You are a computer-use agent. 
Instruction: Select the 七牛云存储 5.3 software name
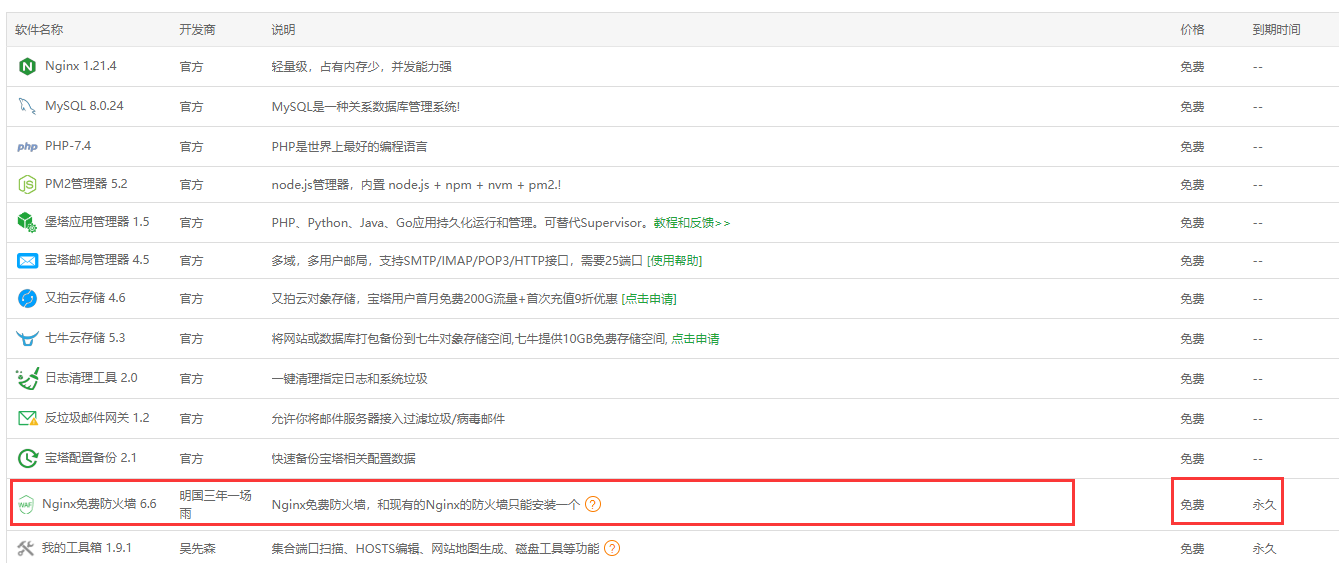click(x=85, y=338)
